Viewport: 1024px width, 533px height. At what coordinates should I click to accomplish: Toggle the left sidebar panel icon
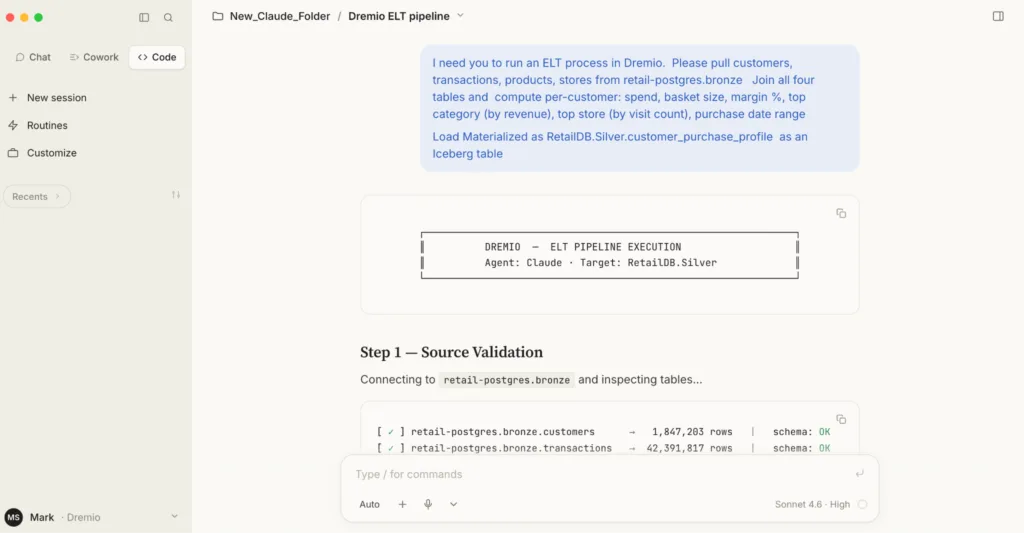(144, 18)
